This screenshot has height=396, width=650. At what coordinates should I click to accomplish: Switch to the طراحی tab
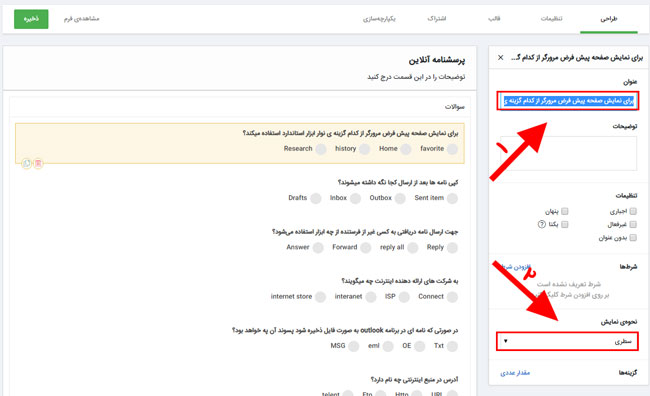coord(609,19)
